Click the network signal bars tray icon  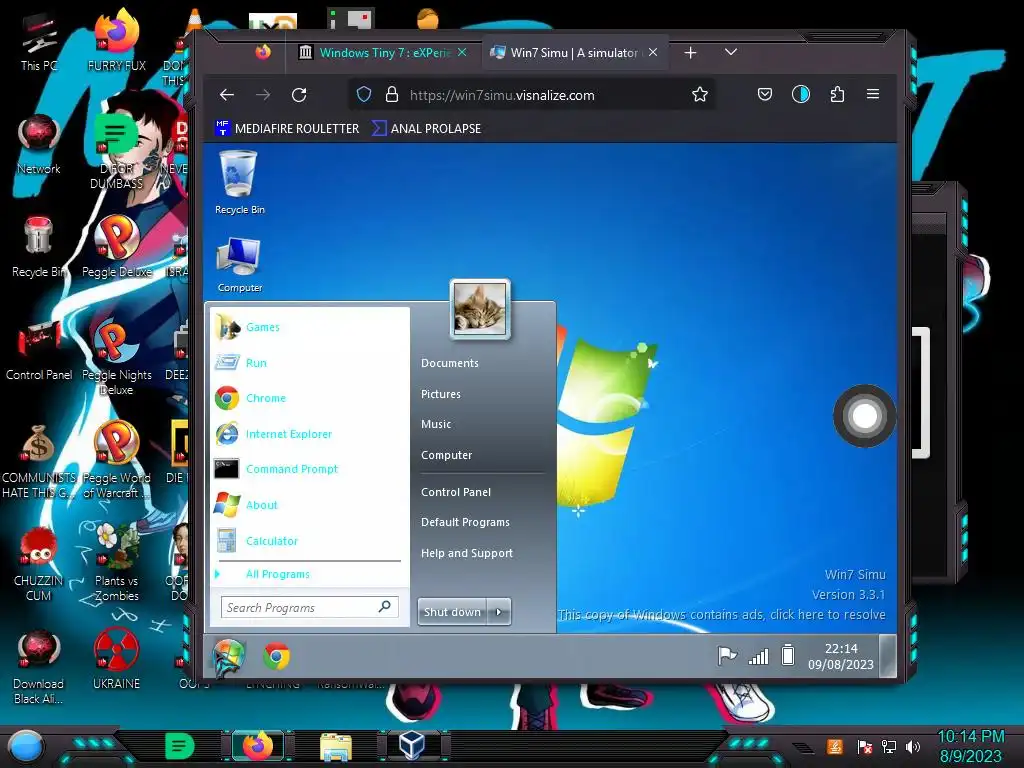[x=758, y=656]
